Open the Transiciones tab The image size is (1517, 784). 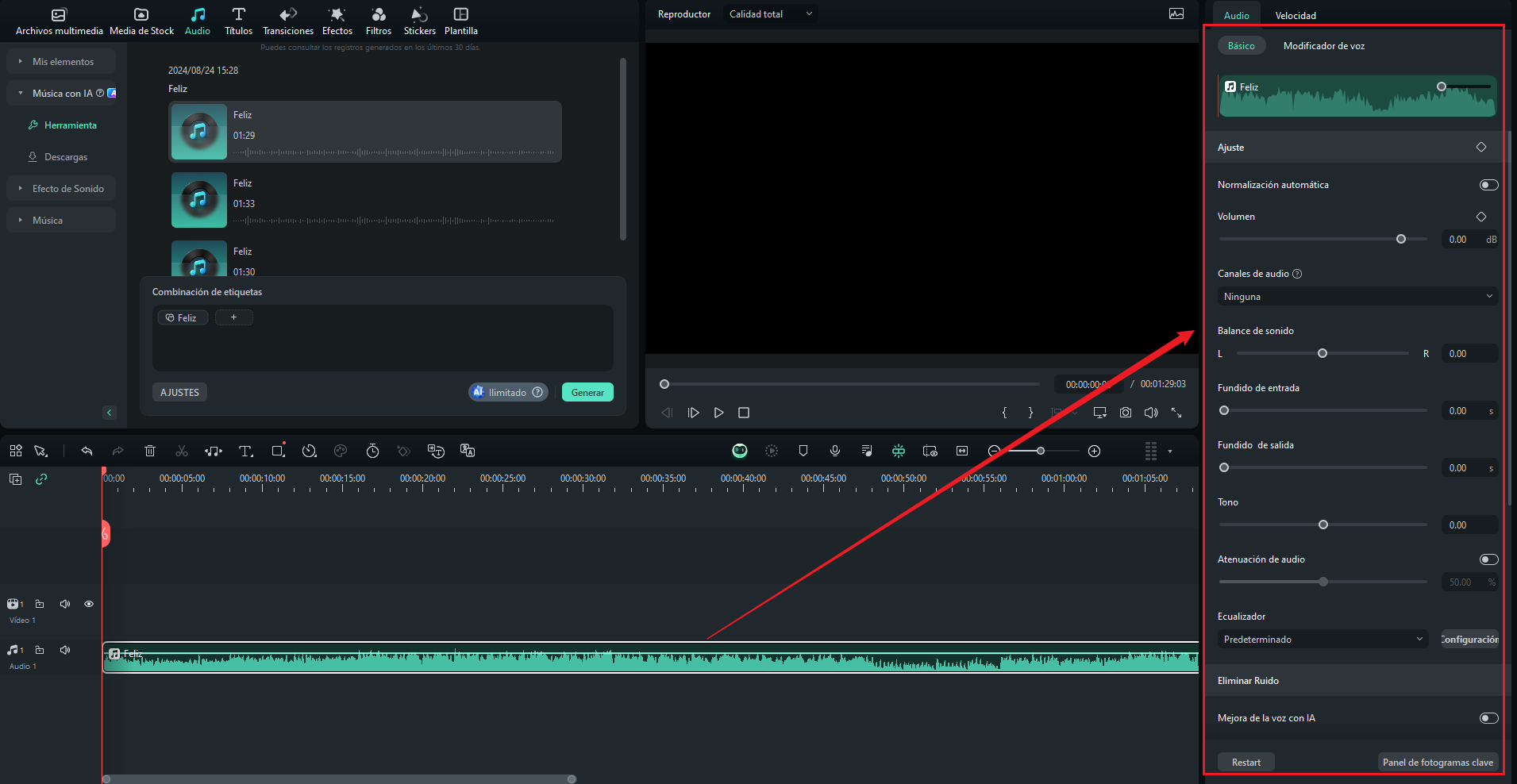coord(288,21)
